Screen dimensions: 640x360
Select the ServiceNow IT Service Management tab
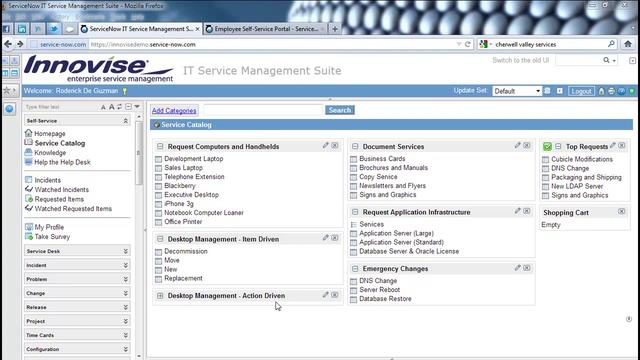(x=140, y=29)
